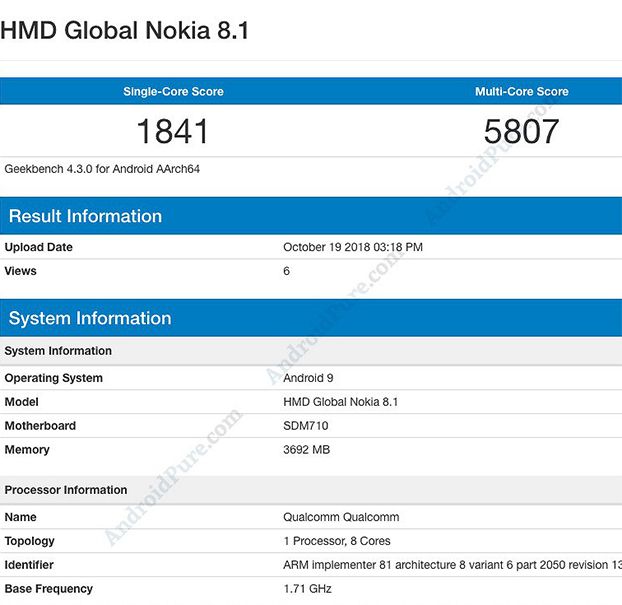Click the Motherboard label
Viewport: 622px width, 605px height.
[x=40, y=426]
